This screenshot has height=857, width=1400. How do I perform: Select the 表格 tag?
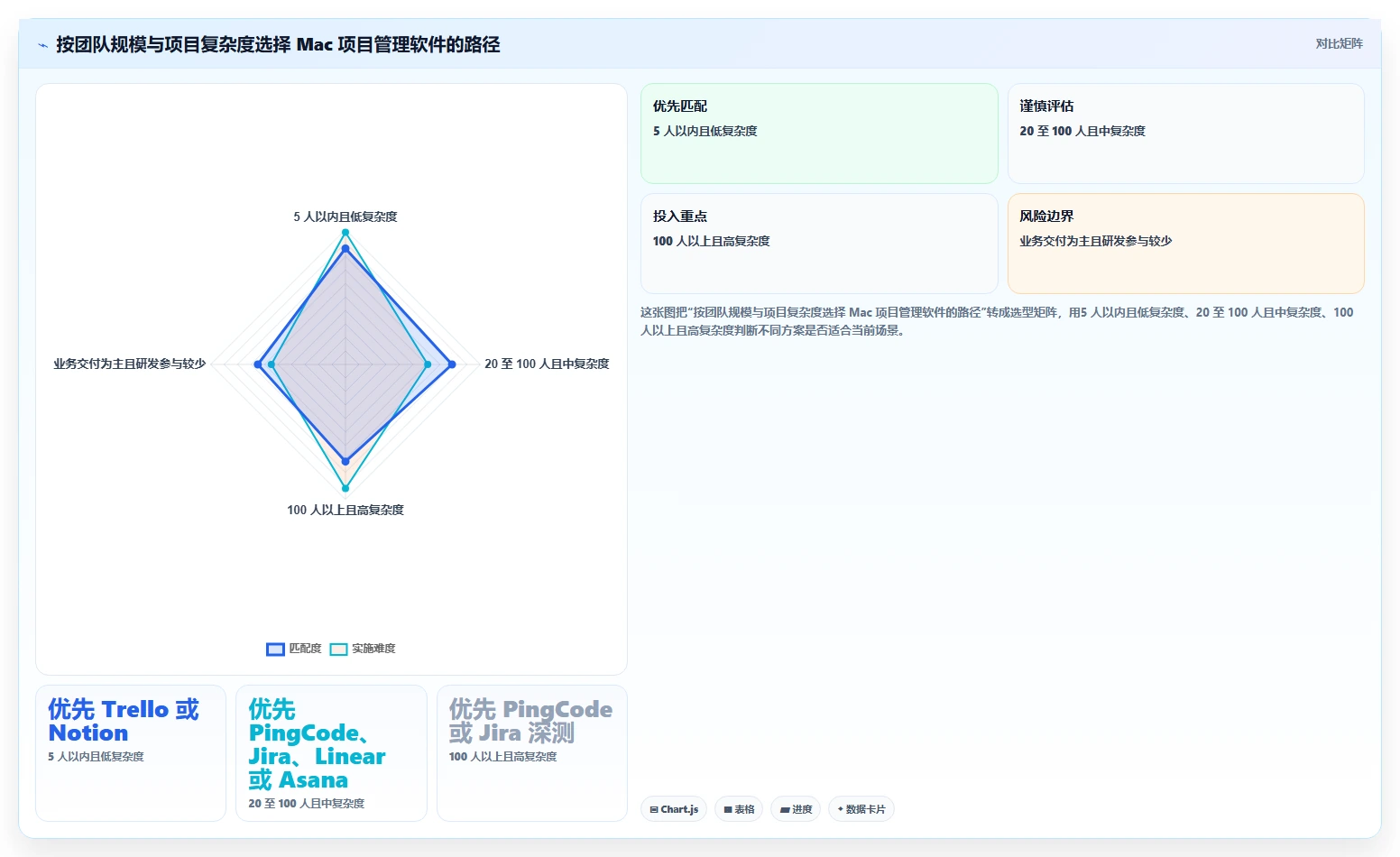[x=739, y=809]
